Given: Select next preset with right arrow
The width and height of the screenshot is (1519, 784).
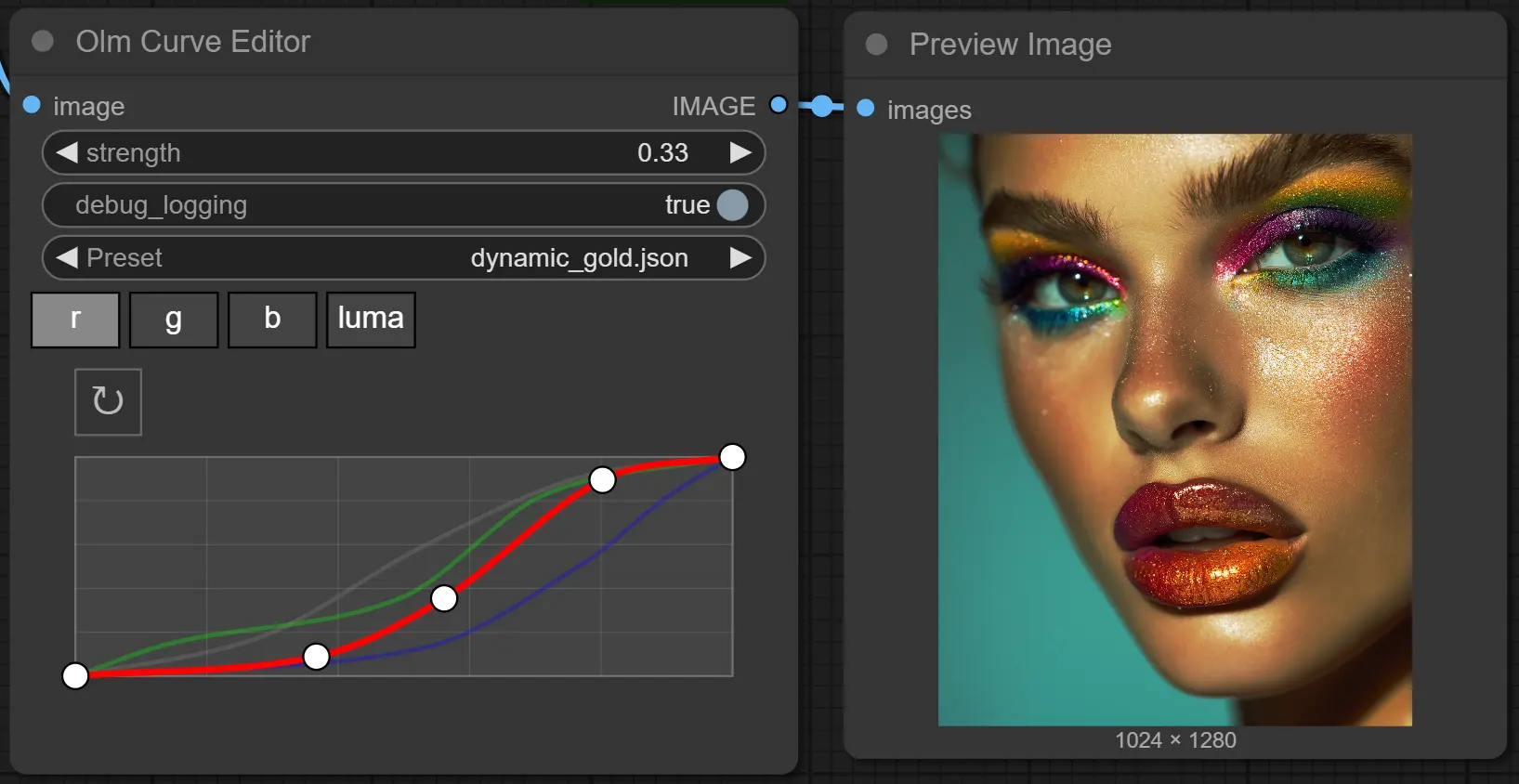Looking at the screenshot, I should click(740, 257).
